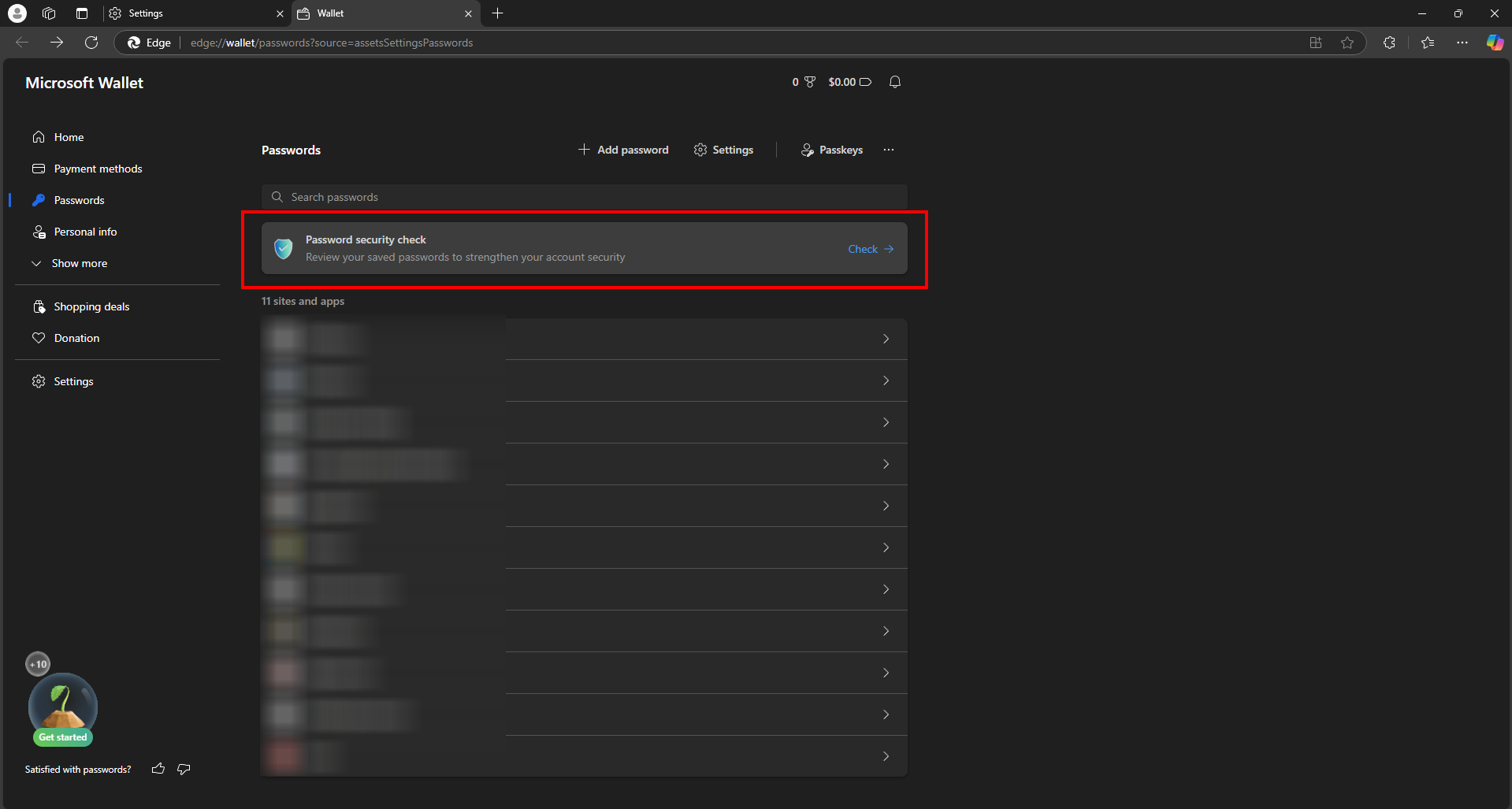
Task: Open the $0.00 cashback balance
Action: click(849, 82)
